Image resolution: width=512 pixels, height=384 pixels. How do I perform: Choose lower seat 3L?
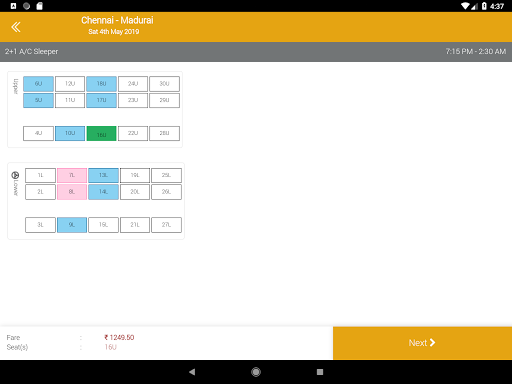(40, 225)
